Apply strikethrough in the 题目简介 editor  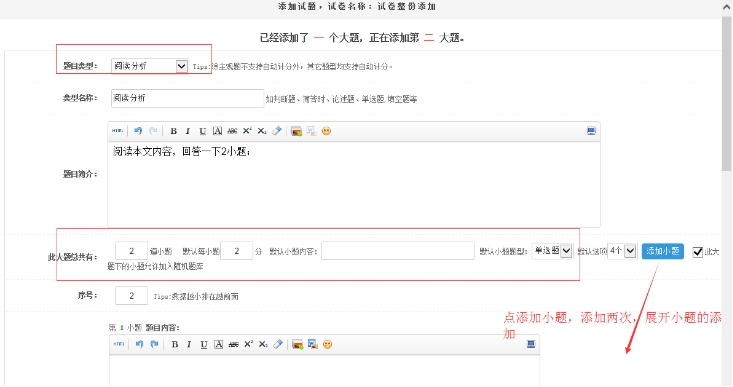click(232, 131)
